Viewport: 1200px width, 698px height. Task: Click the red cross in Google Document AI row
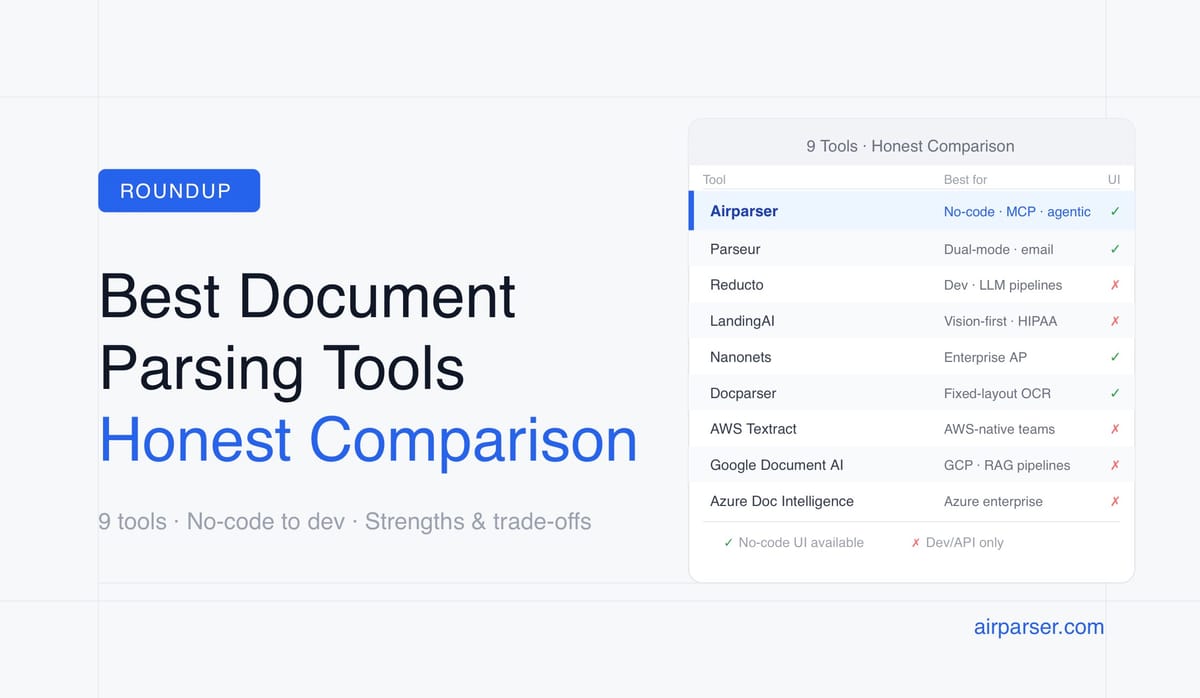[1115, 465]
